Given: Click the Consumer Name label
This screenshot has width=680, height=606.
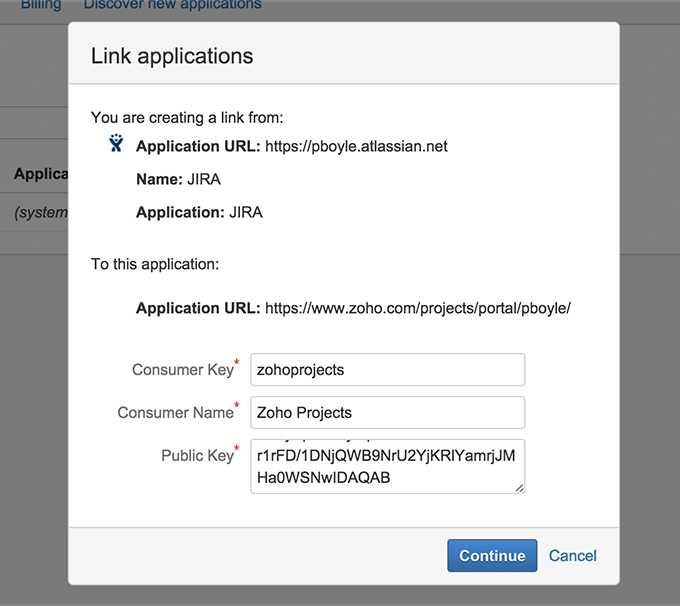Looking at the screenshot, I should point(175,413).
